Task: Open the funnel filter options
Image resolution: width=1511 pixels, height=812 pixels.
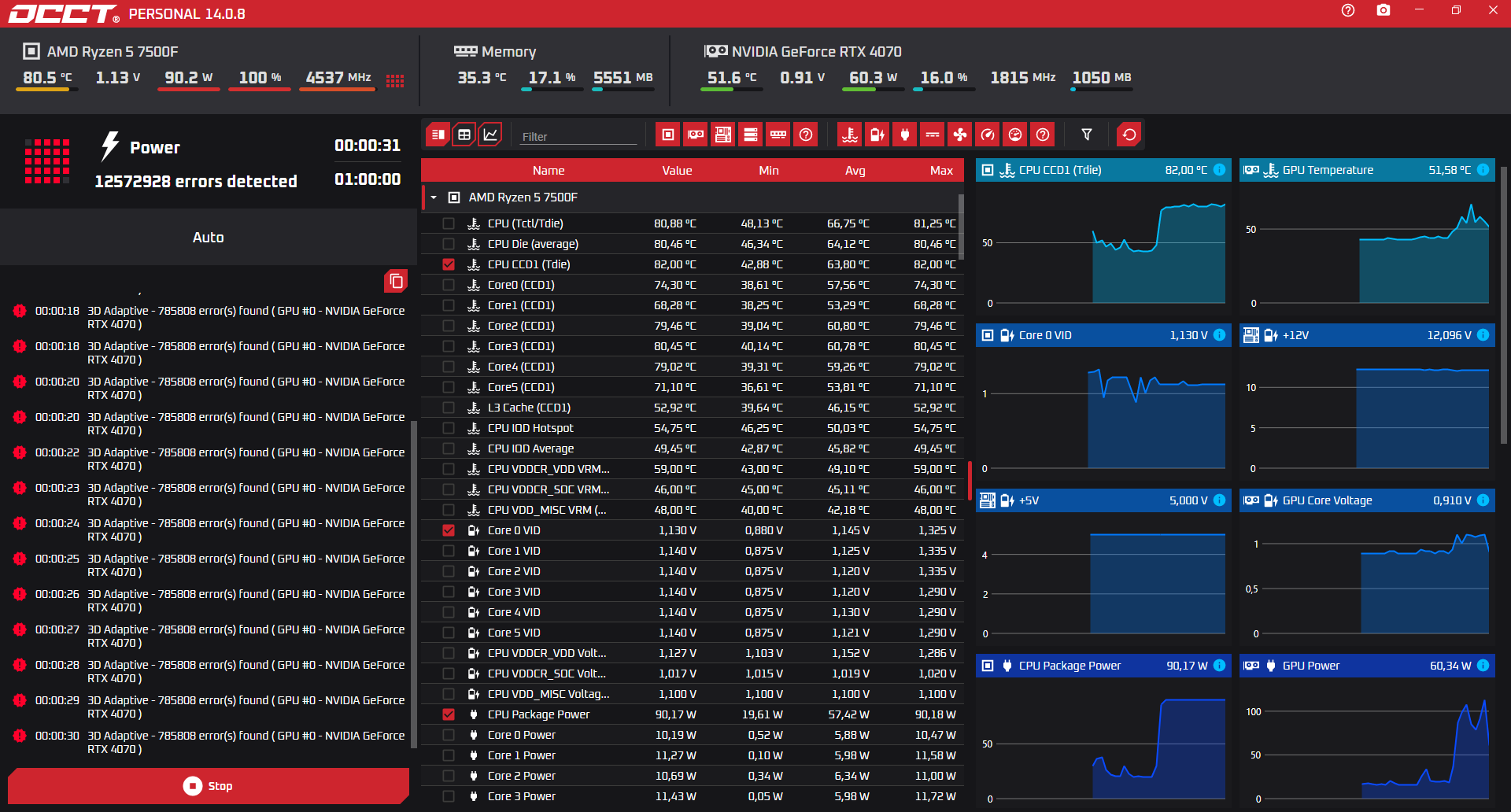Action: click(1087, 135)
